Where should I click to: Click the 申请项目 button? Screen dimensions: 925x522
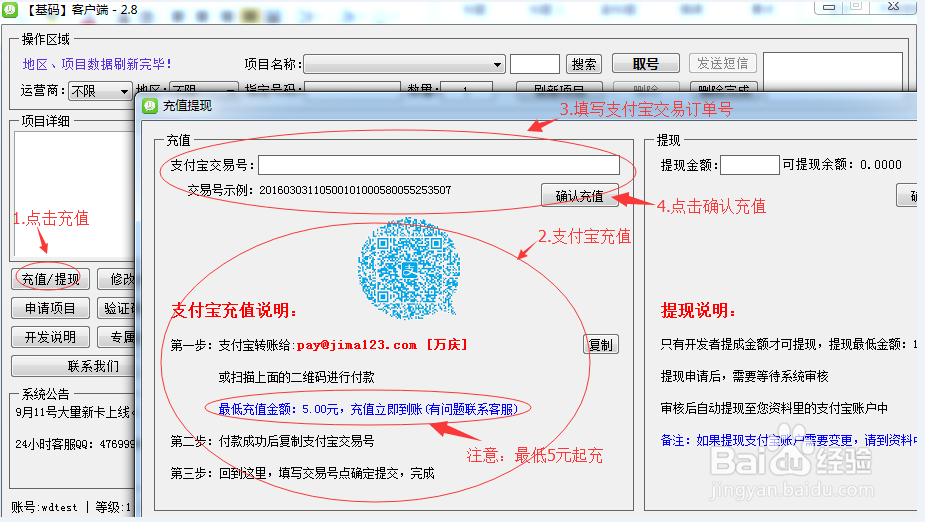click(x=51, y=308)
